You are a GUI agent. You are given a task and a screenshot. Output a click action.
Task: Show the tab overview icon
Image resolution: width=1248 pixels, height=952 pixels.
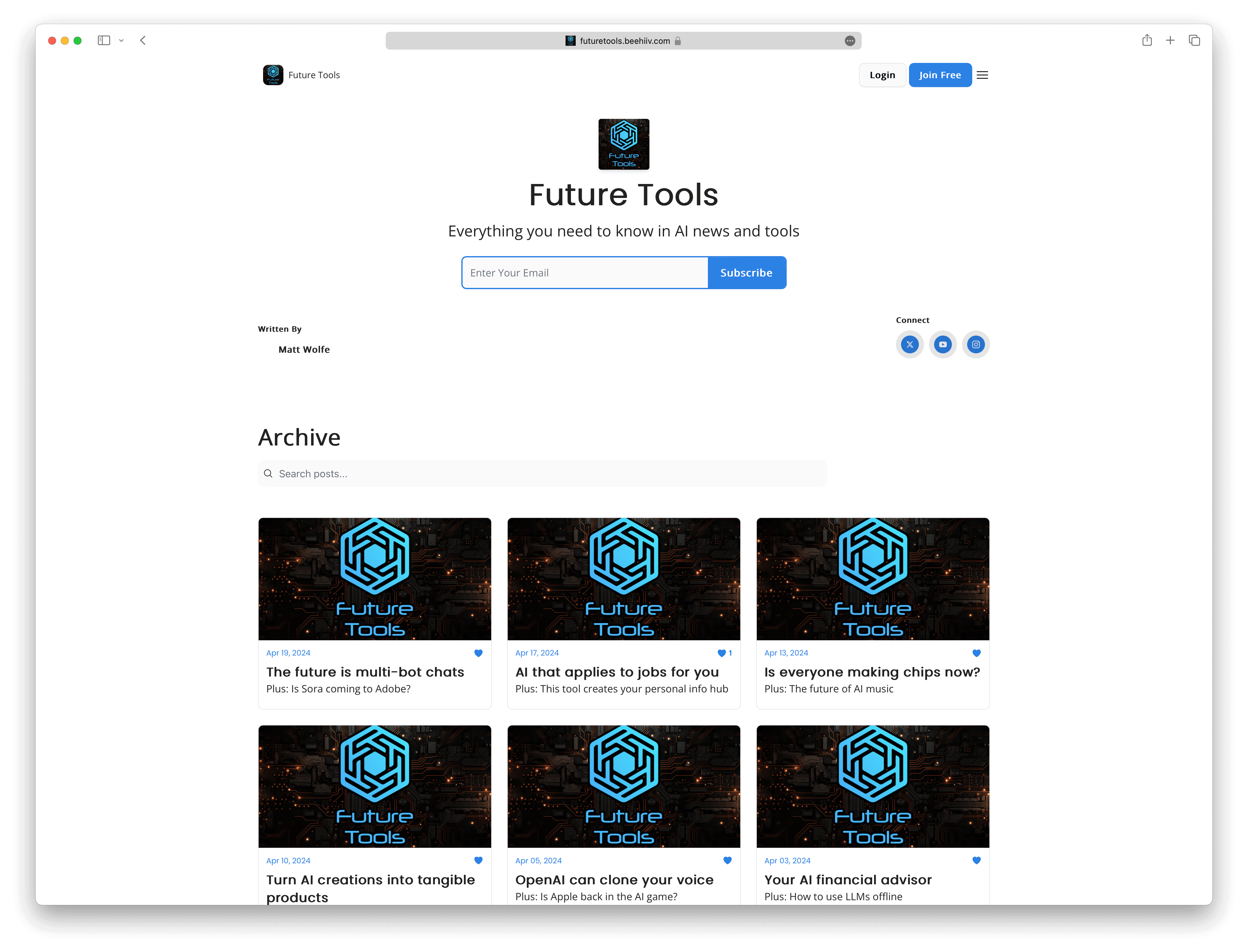click(x=1194, y=40)
